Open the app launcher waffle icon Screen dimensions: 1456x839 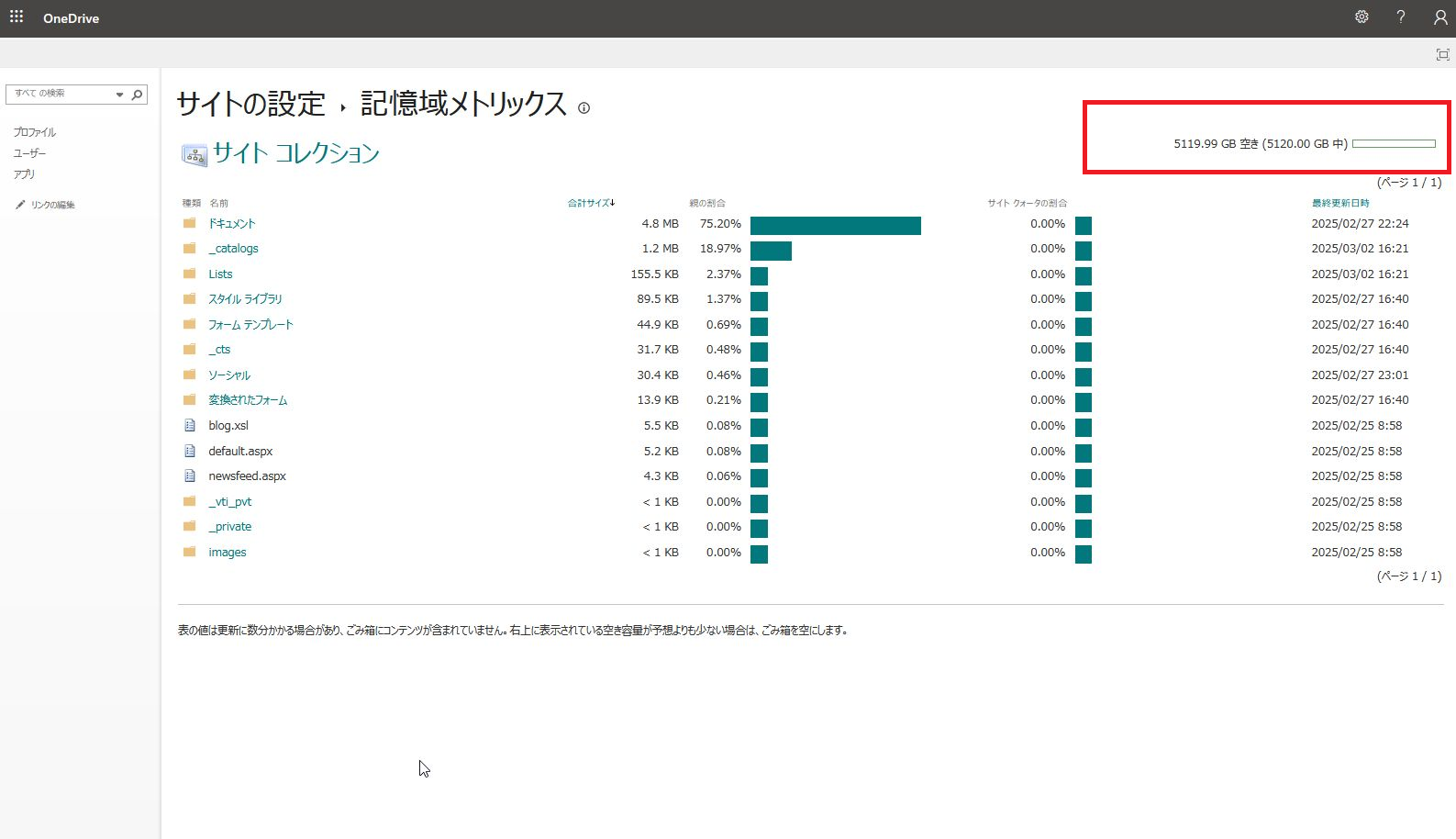point(17,17)
